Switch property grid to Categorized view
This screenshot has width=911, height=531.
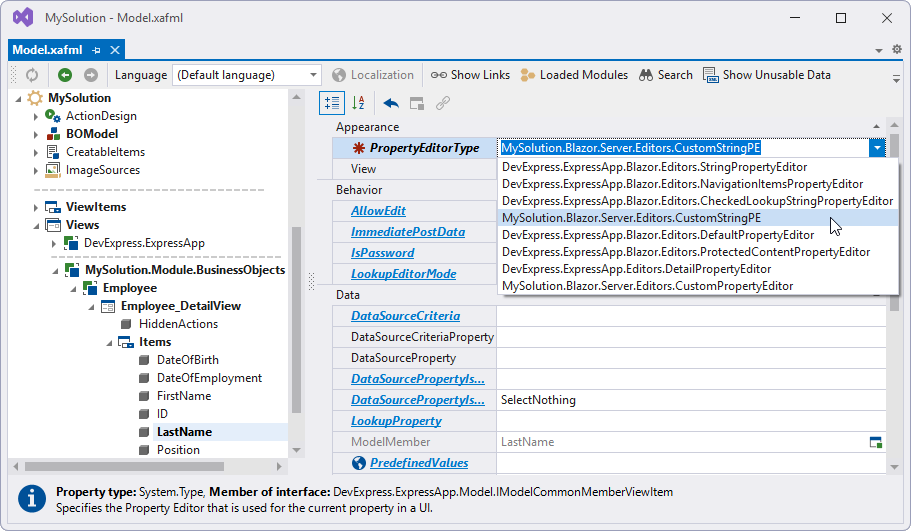tap(332, 103)
